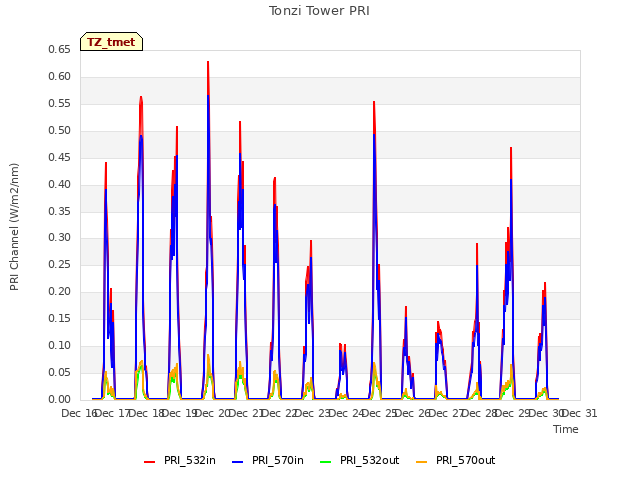Screen dimensions: 640x480
Task: Click the 0.50 y-axis tick label
Action: click(60, 130)
